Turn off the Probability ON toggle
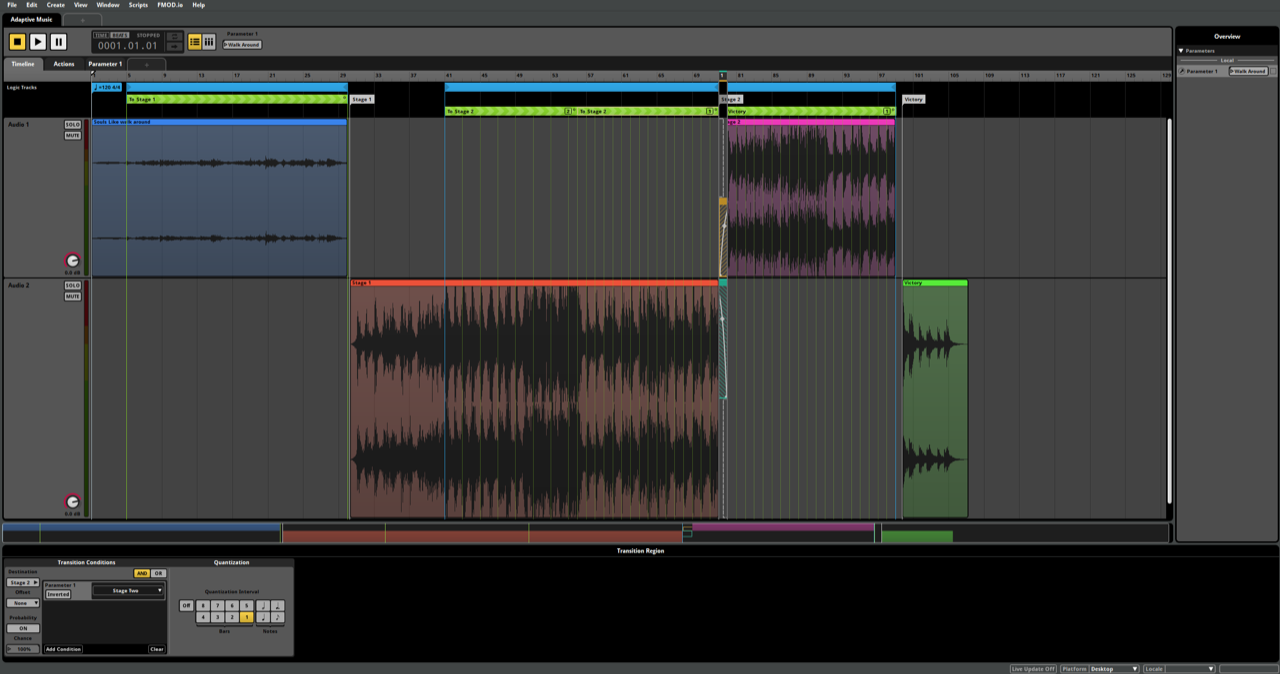 click(22, 628)
